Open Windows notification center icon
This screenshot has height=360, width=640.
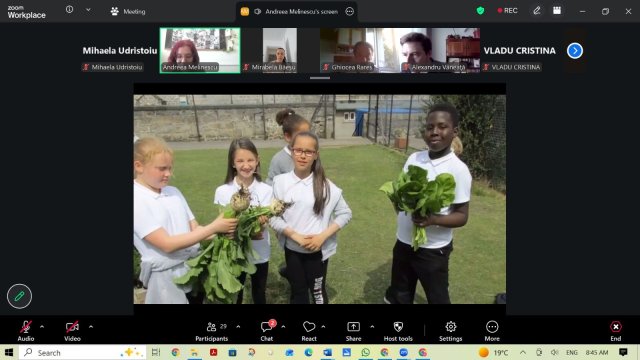(623, 352)
